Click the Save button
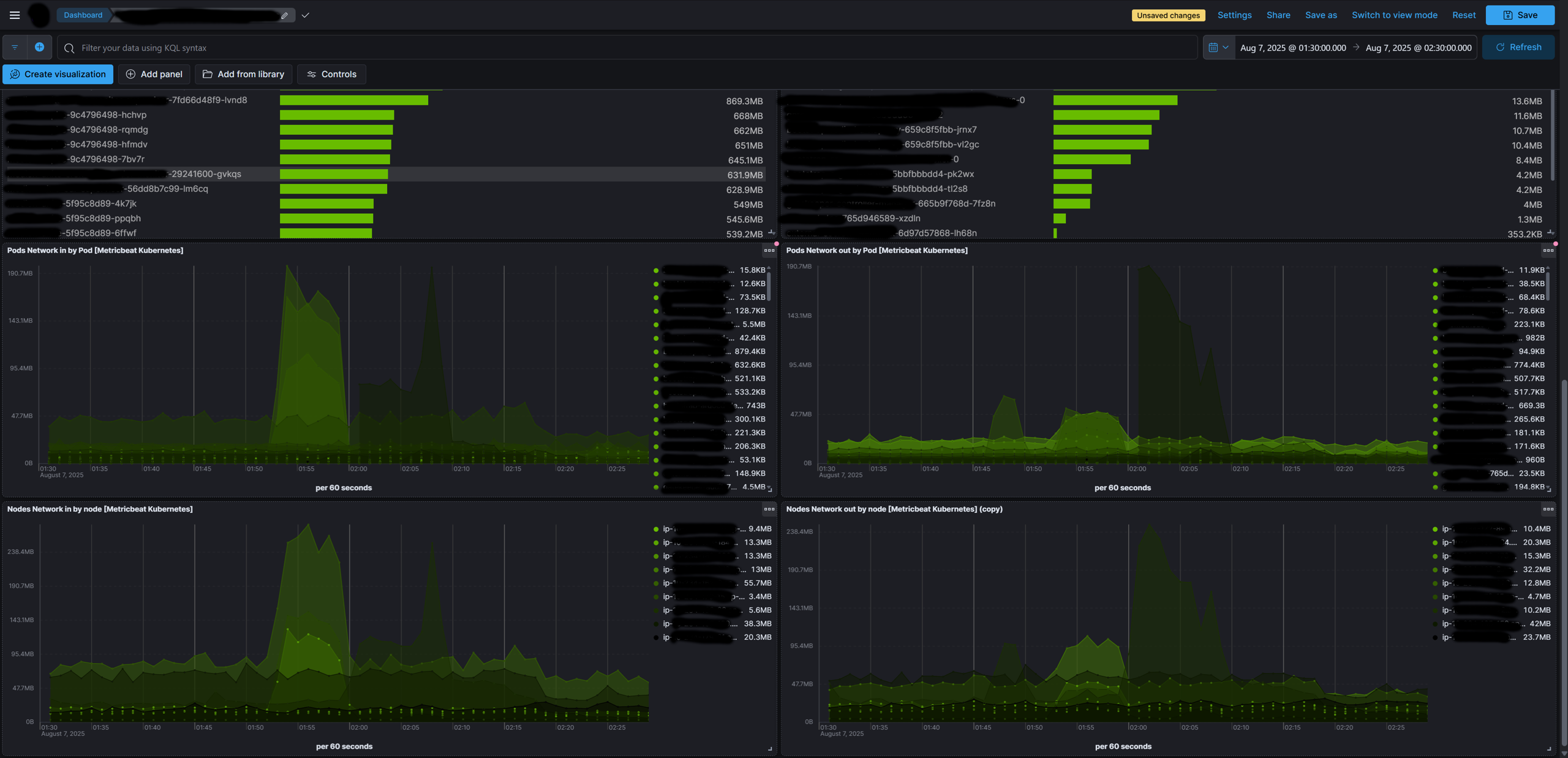This screenshot has height=758, width=1568. coord(1520,15)
